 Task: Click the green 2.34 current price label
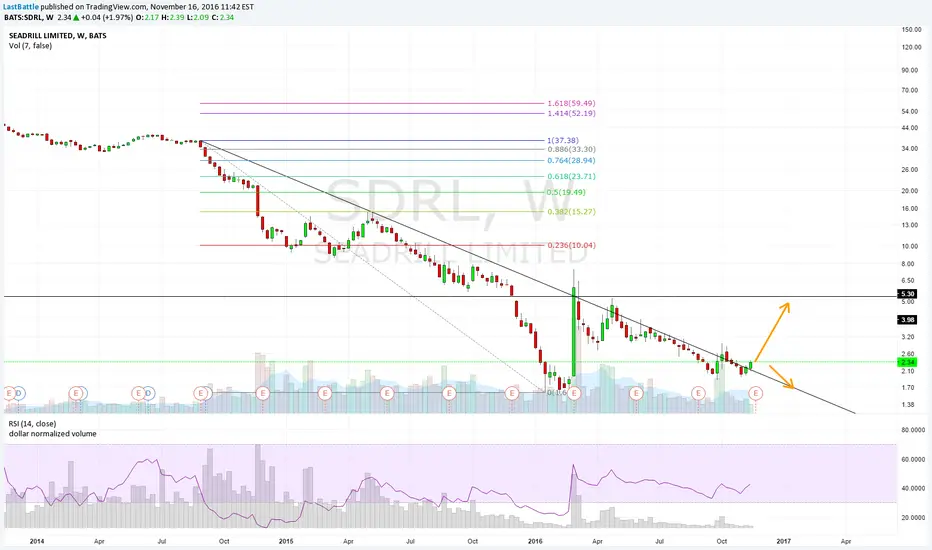907,362
